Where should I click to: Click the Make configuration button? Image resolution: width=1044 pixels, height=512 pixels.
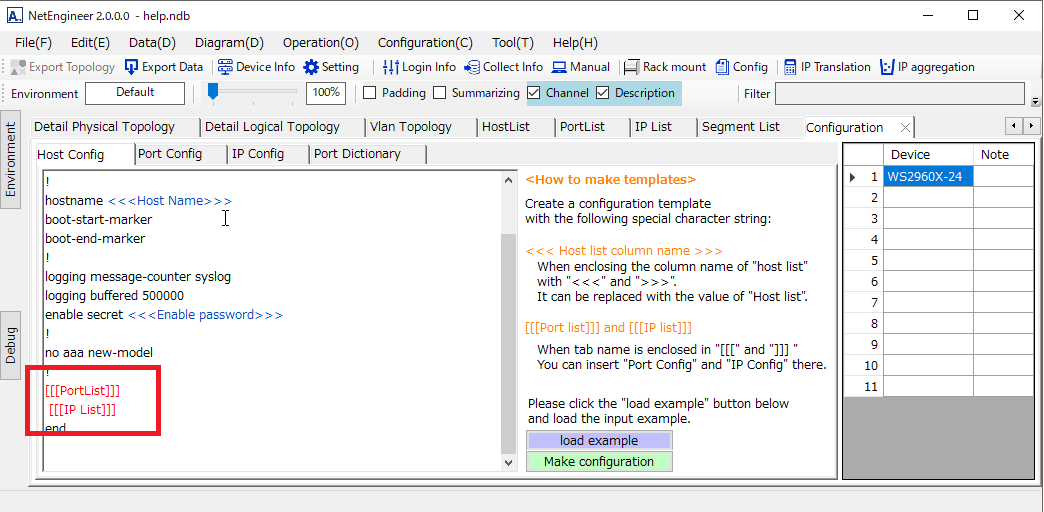(x=599, y=462)
